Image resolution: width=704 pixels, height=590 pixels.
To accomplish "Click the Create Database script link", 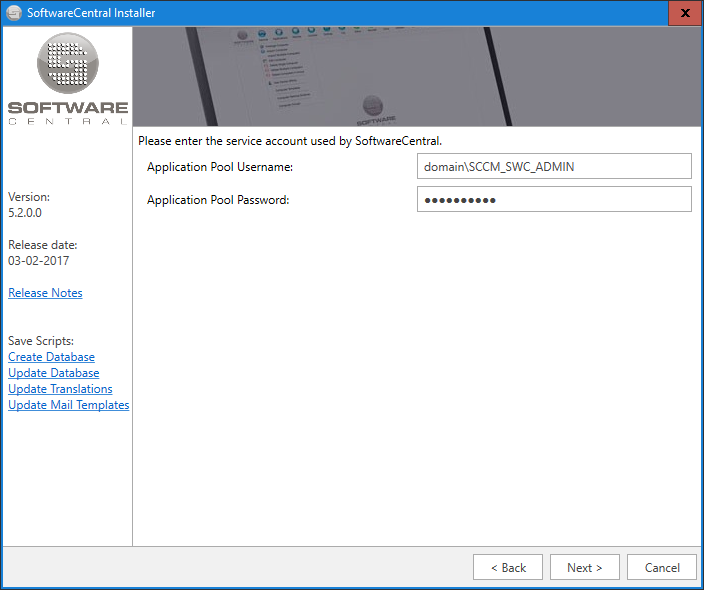I will (51, 357).
